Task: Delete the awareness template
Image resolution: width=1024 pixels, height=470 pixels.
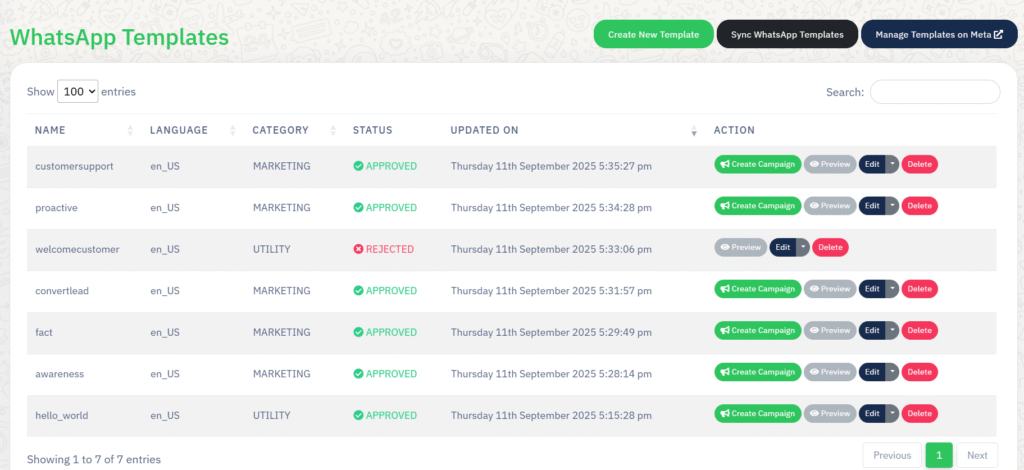Action: pos(920,372)
